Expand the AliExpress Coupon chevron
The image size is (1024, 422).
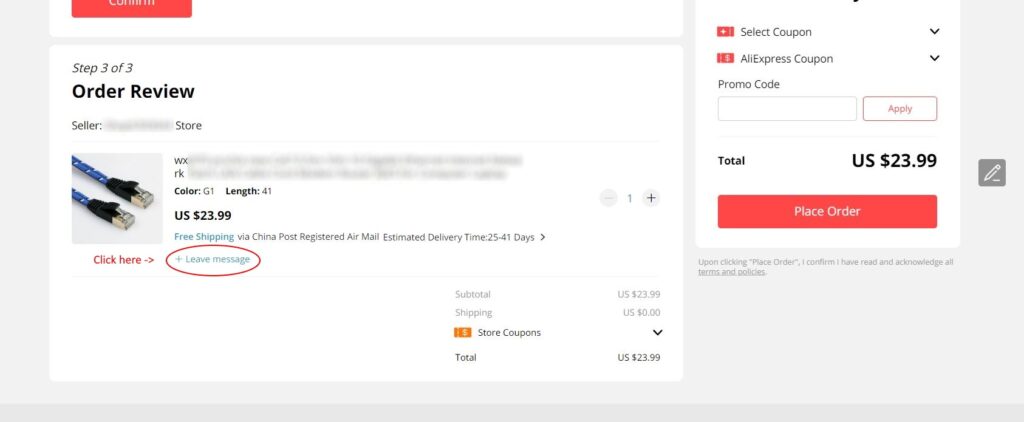(x=935, y=58)
